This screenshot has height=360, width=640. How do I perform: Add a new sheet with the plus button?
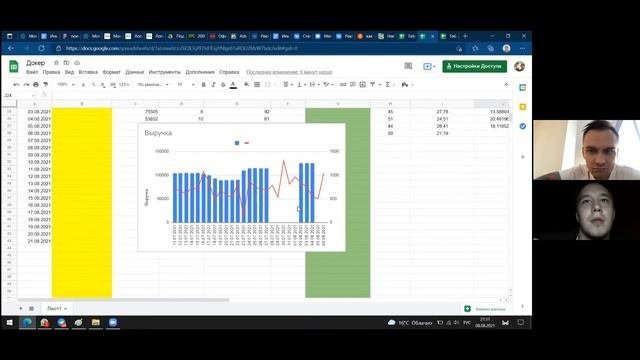pyautogui.click(x=21, y=309)
